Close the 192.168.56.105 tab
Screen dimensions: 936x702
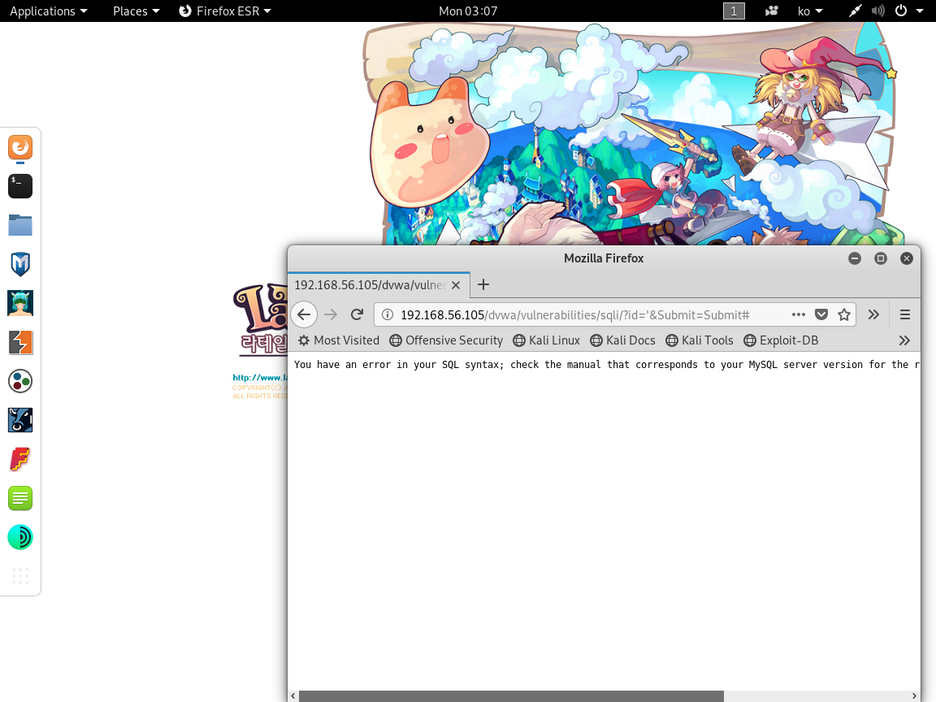tap(456, 285)
